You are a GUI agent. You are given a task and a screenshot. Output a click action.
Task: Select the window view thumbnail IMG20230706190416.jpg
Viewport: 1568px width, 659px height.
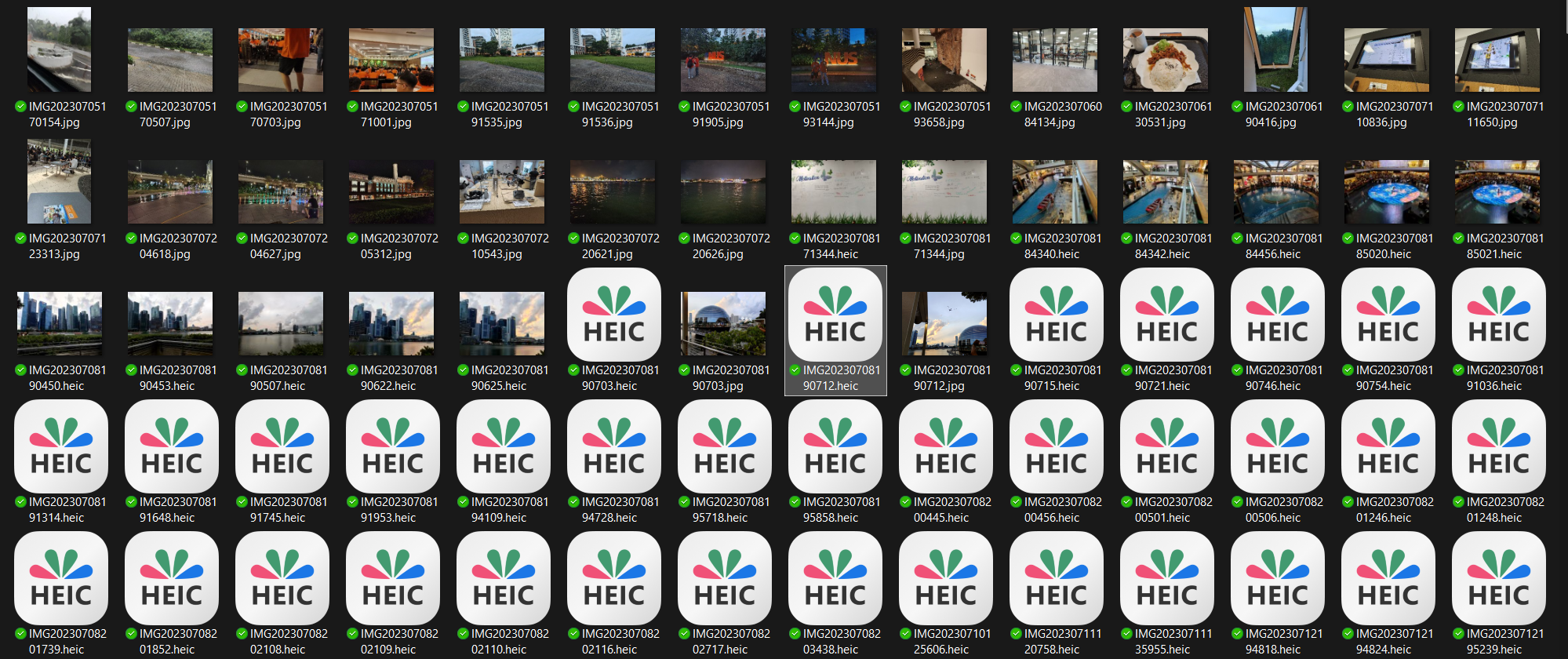pos(1275,50)
